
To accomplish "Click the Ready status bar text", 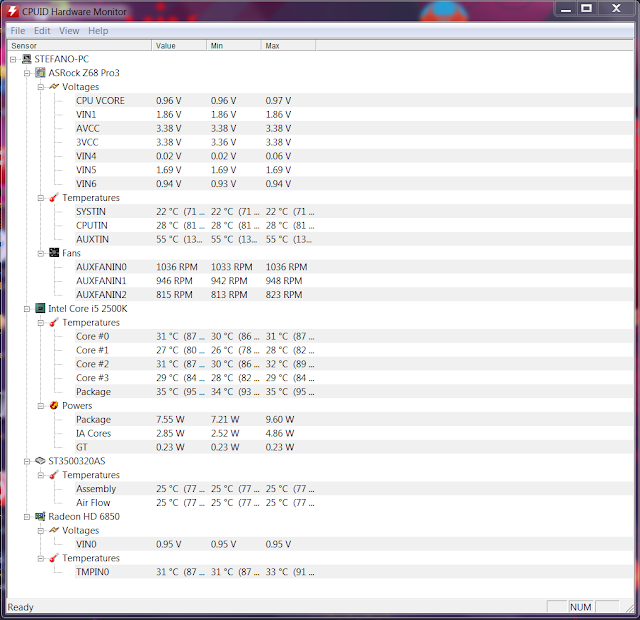I will (20, 608).
